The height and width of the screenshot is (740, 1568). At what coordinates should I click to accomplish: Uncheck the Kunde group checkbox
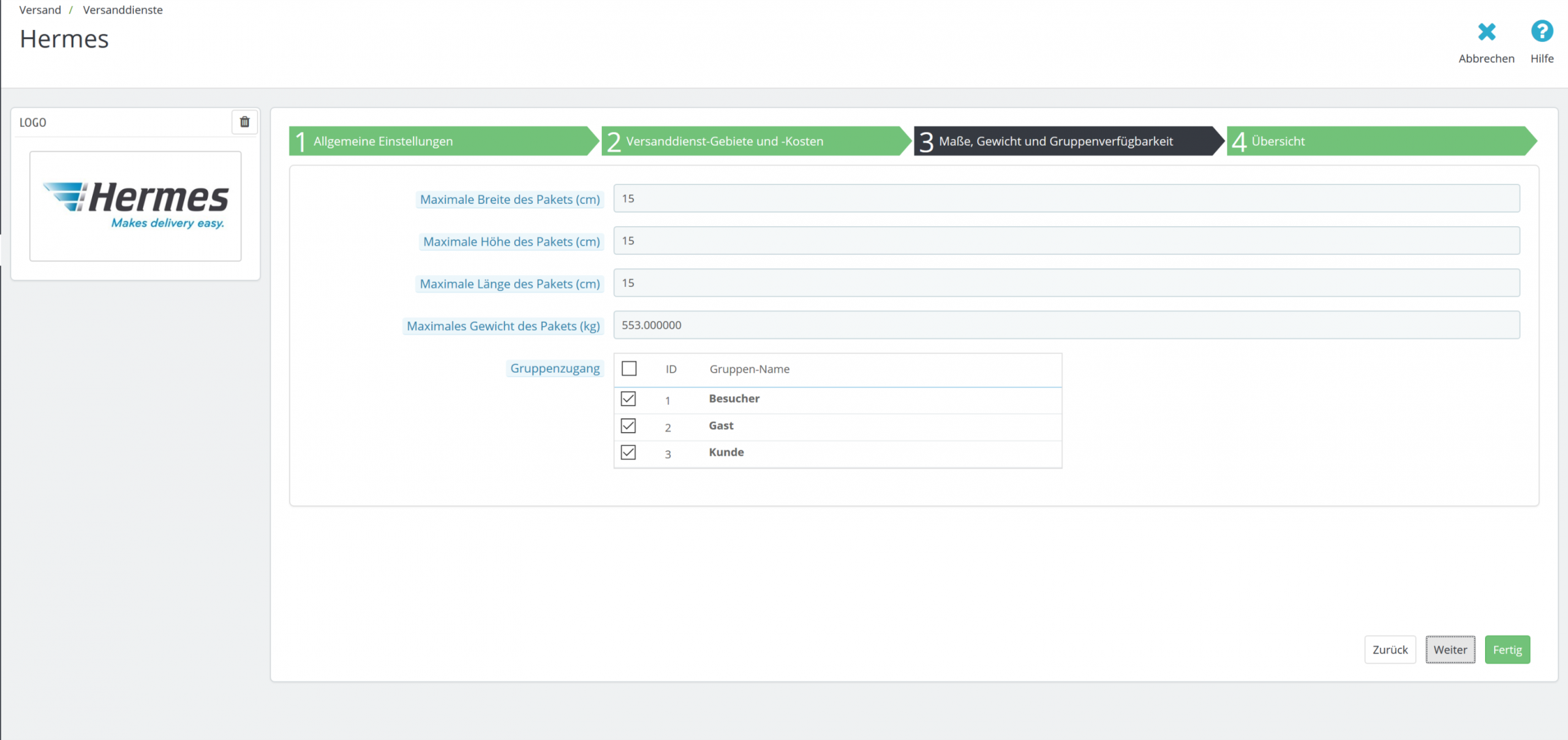click(629, 452)
